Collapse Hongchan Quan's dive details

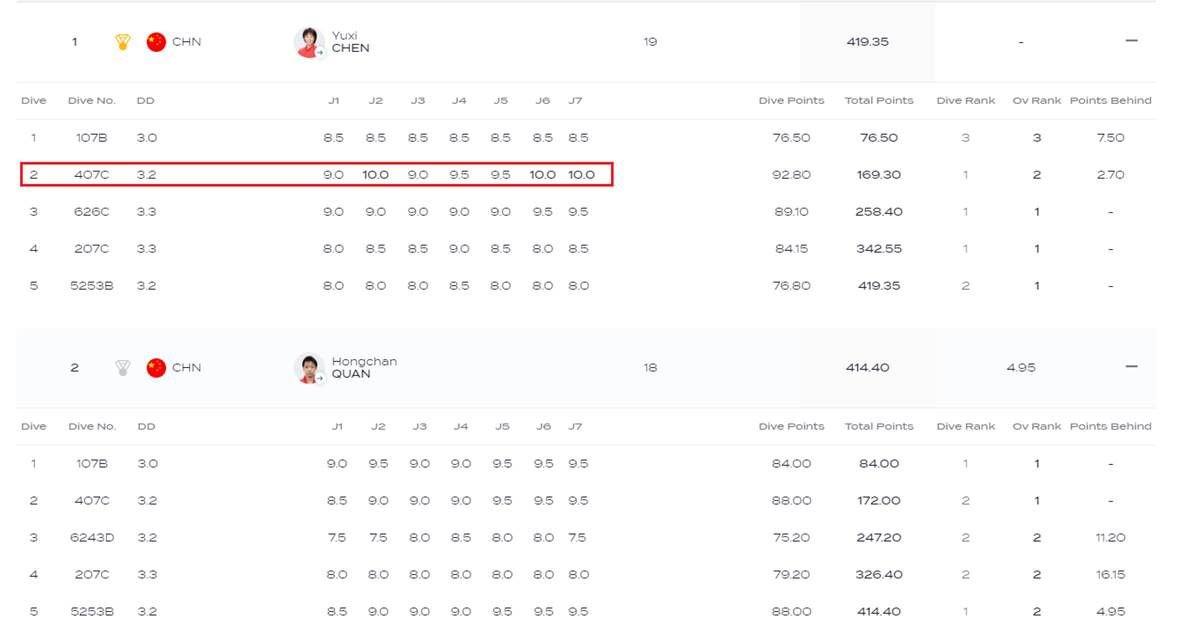[1132, 367]
